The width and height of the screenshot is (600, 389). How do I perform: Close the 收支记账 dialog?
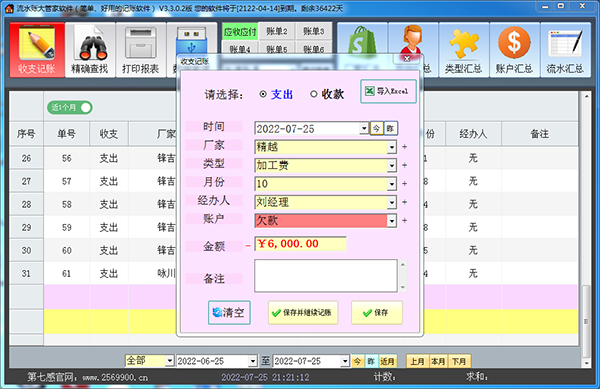pos(407,59)
